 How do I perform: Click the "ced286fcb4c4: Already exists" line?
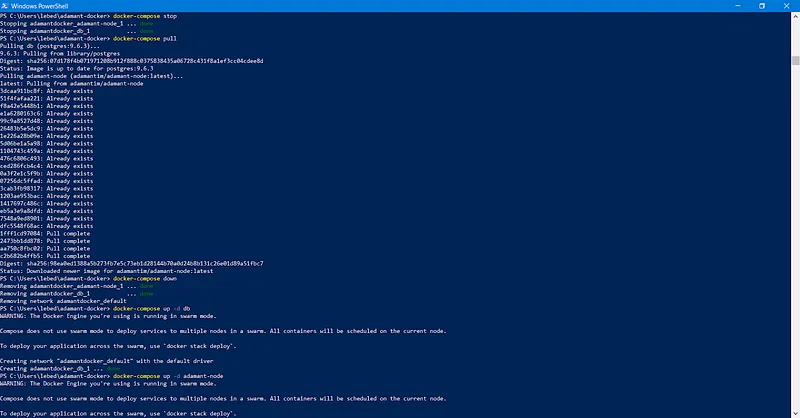pos(46,166)
